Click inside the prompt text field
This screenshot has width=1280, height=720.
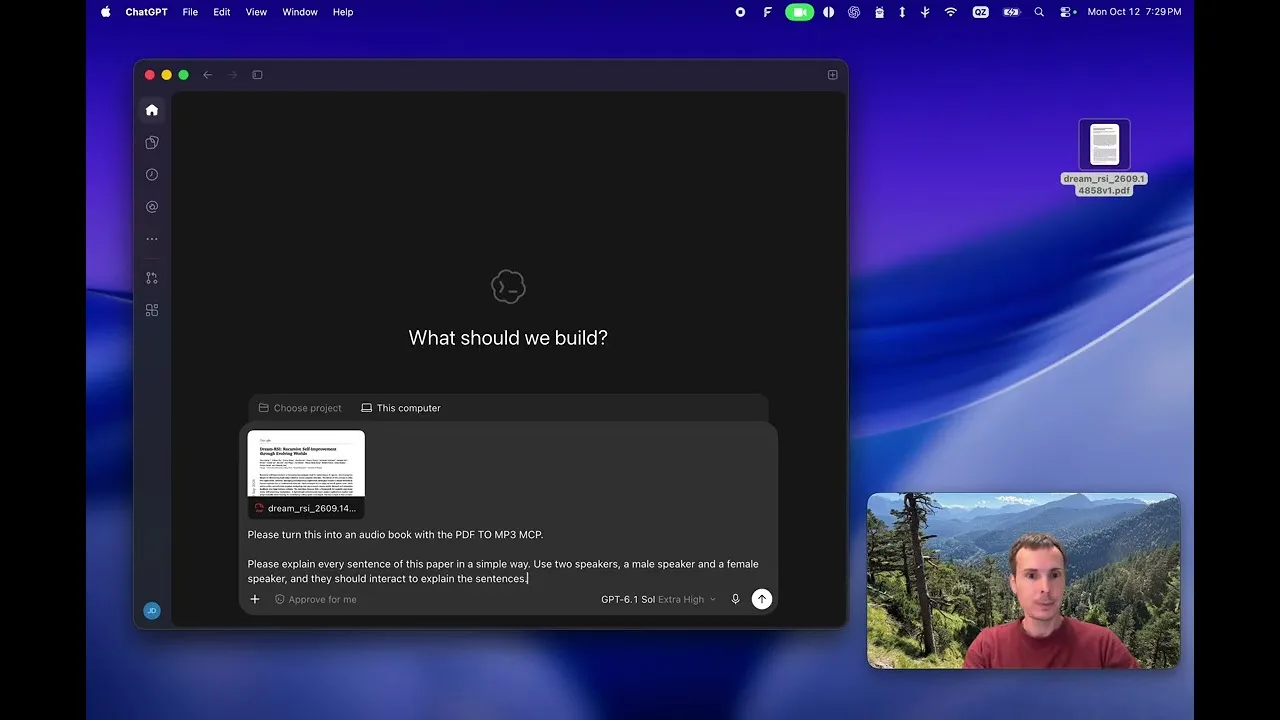coord(507,557)
